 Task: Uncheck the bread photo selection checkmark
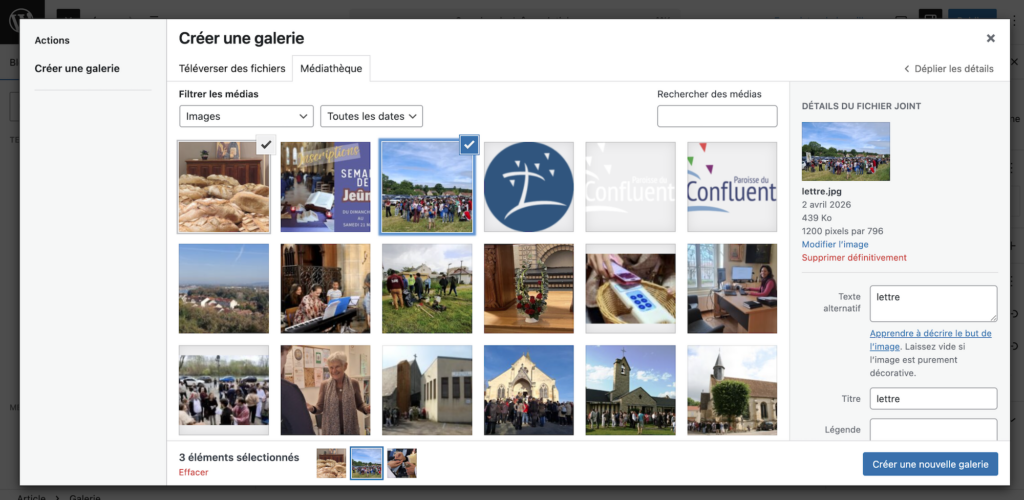pyautogui.click(x=265, y=145)
